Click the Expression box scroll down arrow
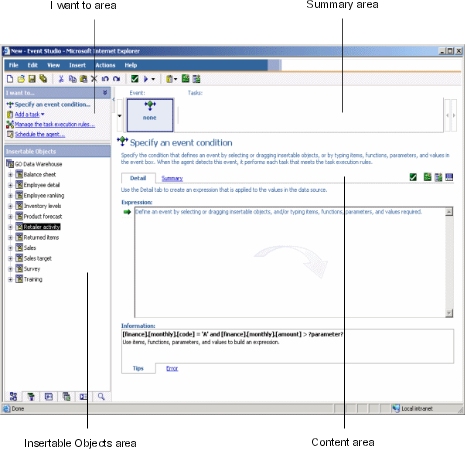The width and height of the screenshot is (465, 450). coord(449,313)
